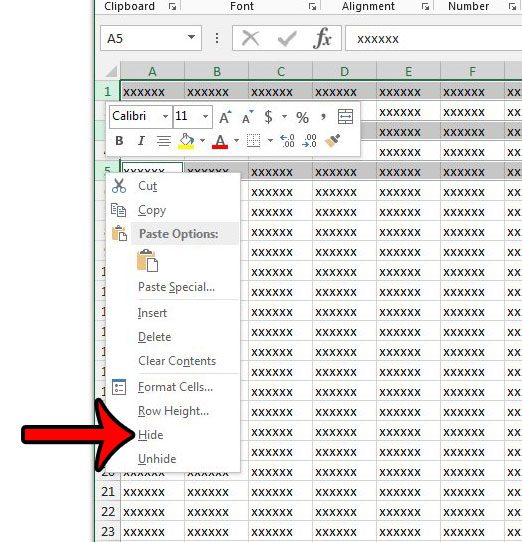The width and height of the screenshot is (522, 542).
Task: Choose Insert from the context menu
Action: pyautogui.click(x=173, y=313)
